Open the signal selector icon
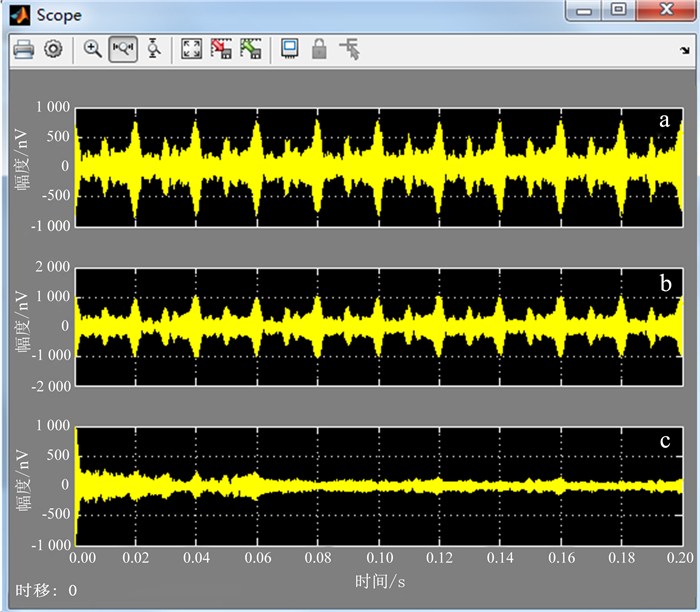 pyautogui.click(x=349, y=48)
